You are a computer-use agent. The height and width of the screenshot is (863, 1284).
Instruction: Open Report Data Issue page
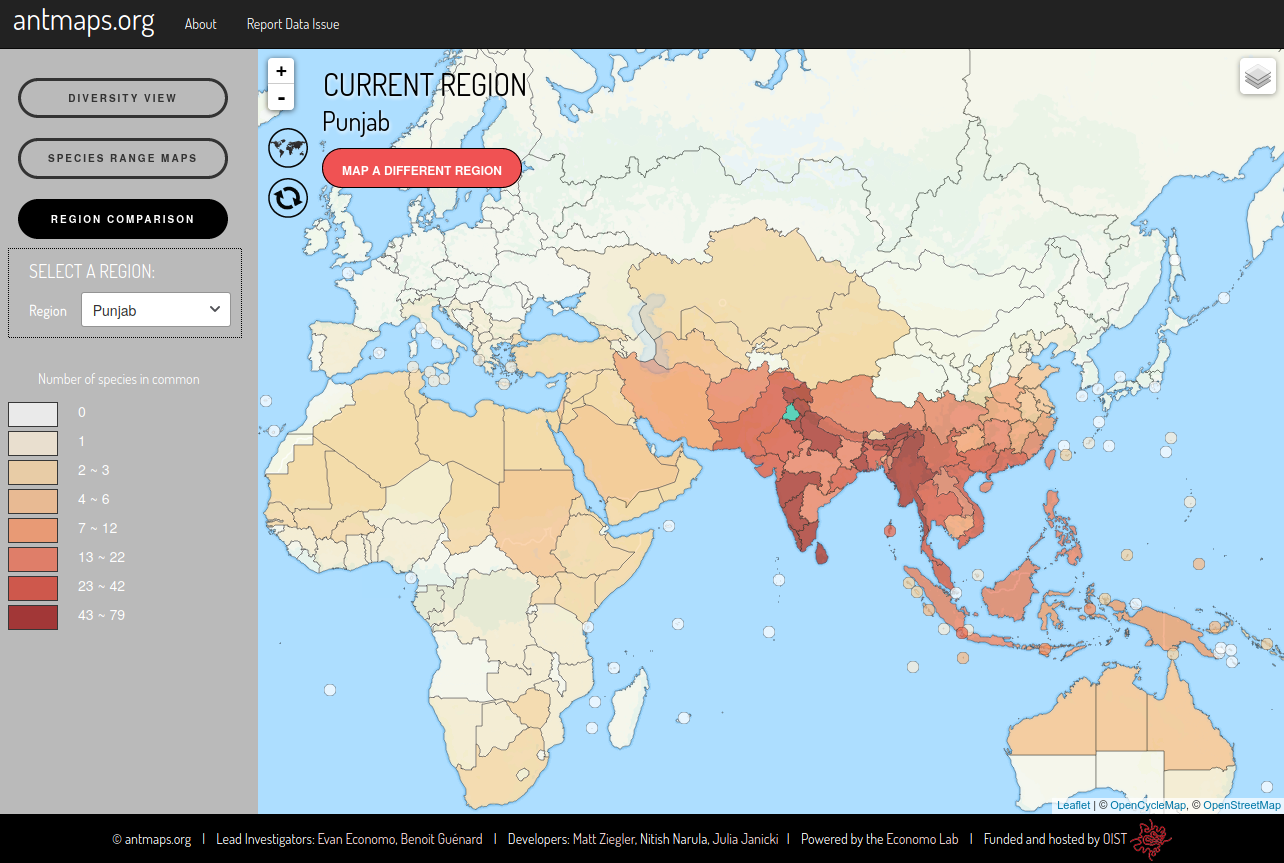(x=293, y=24)
